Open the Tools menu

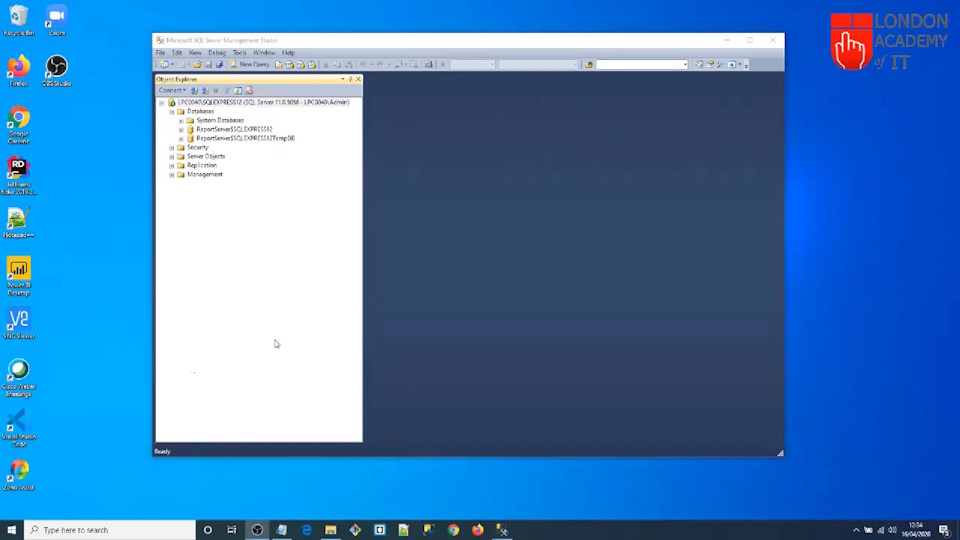(x=239, y=53)
